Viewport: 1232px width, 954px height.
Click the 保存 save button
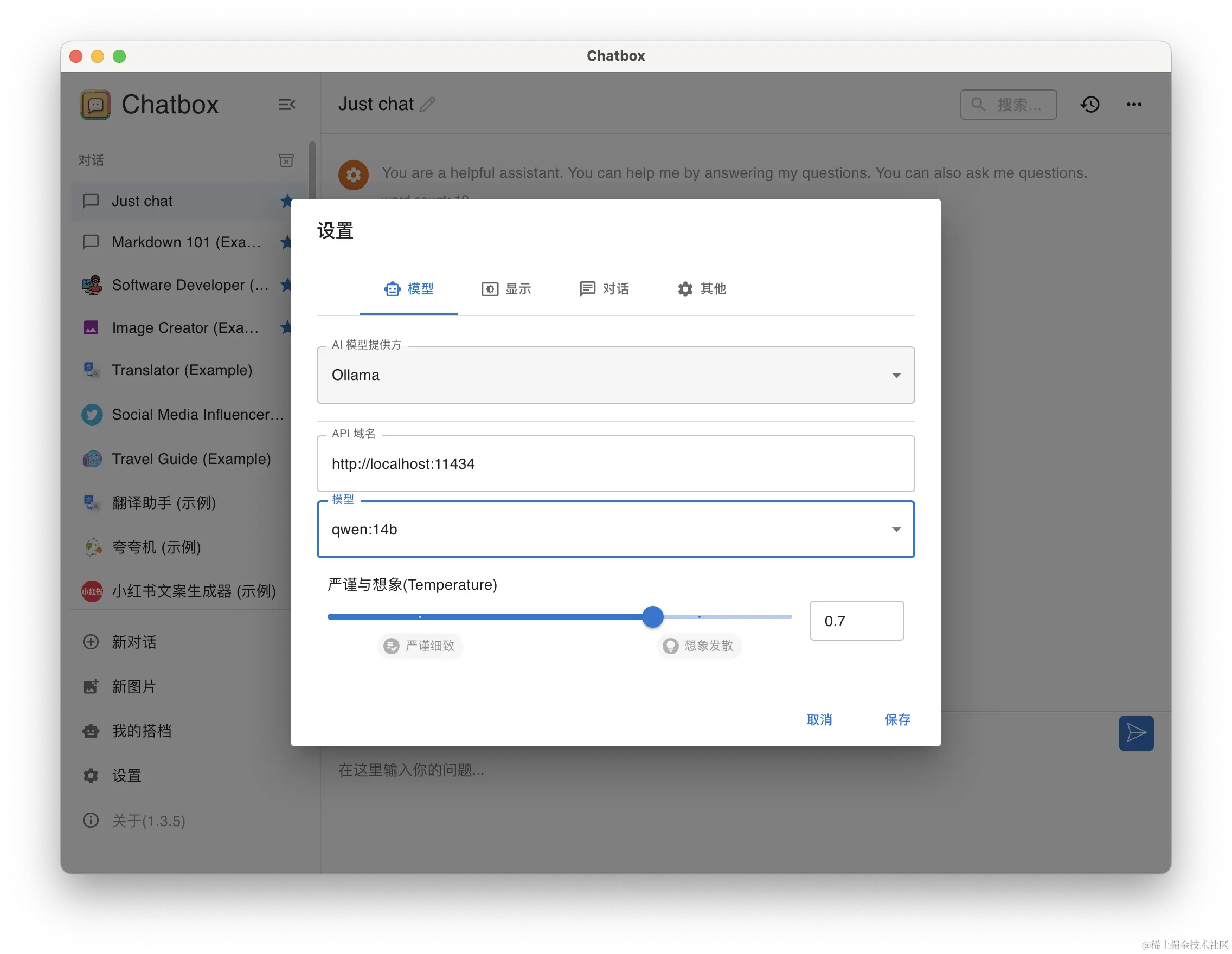pos(897,719)
